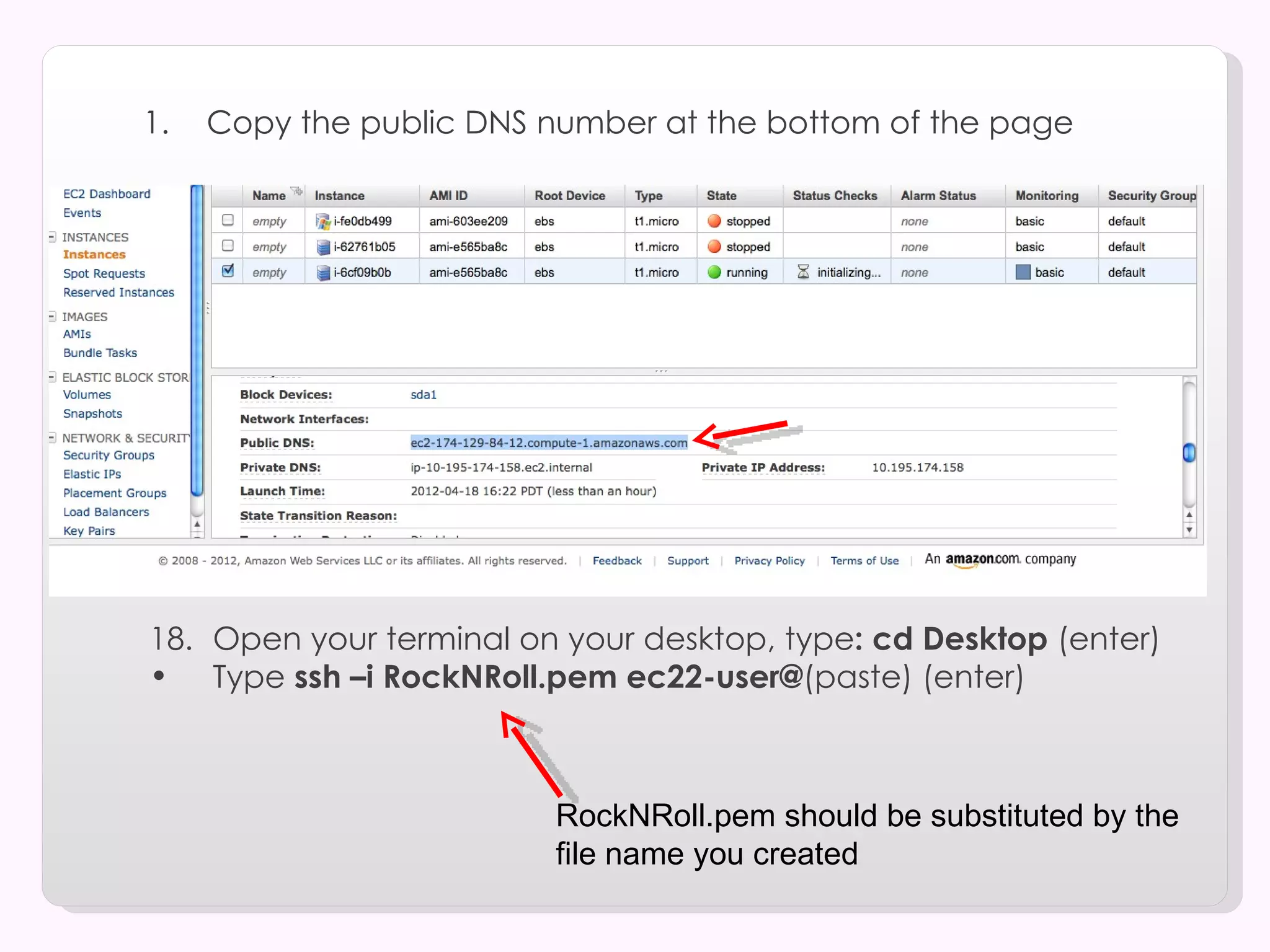
Task: Collapse the ELASTIC BLOCK STORE section
Action: 53,377
